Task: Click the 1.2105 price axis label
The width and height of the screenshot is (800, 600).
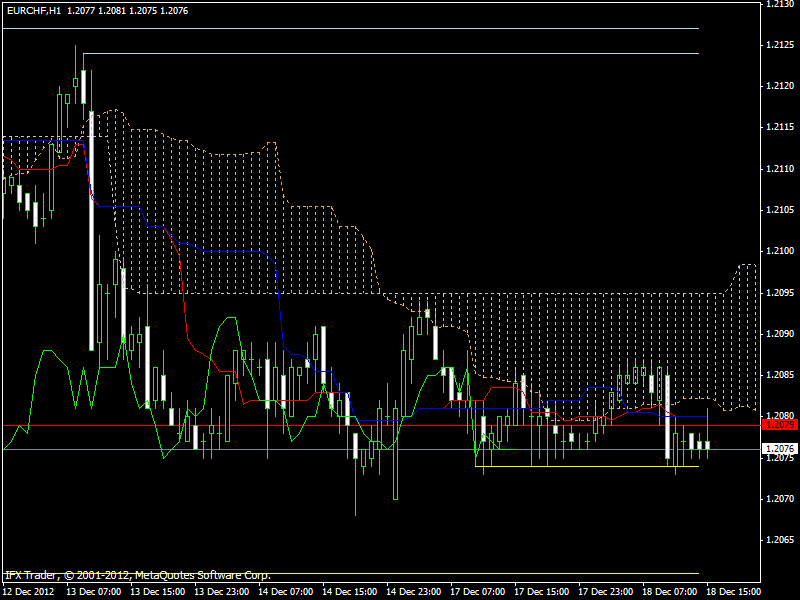Action: (780, 210)
